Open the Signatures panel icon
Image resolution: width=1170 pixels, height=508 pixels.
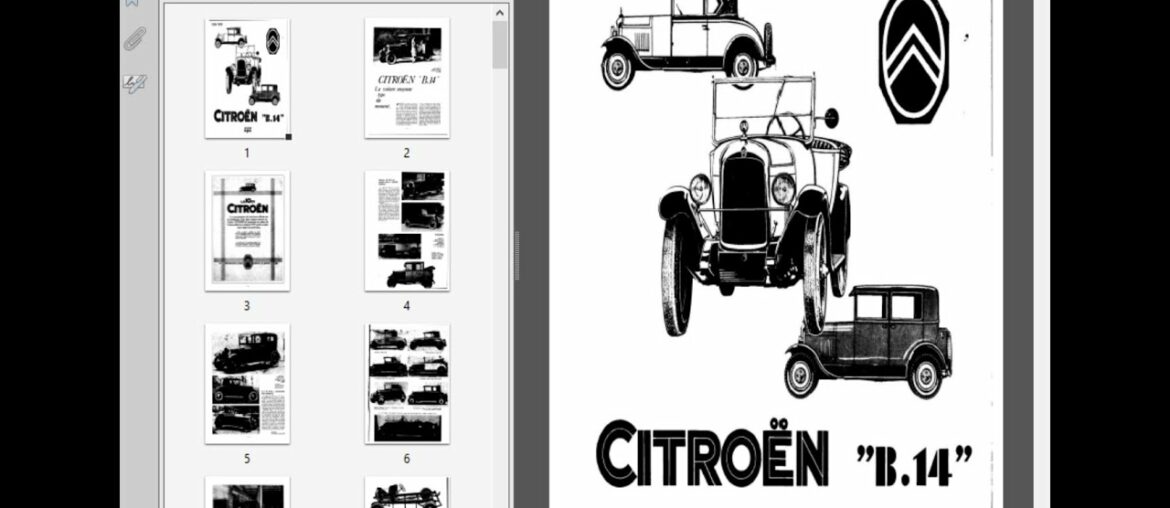[x=135, y=83]
